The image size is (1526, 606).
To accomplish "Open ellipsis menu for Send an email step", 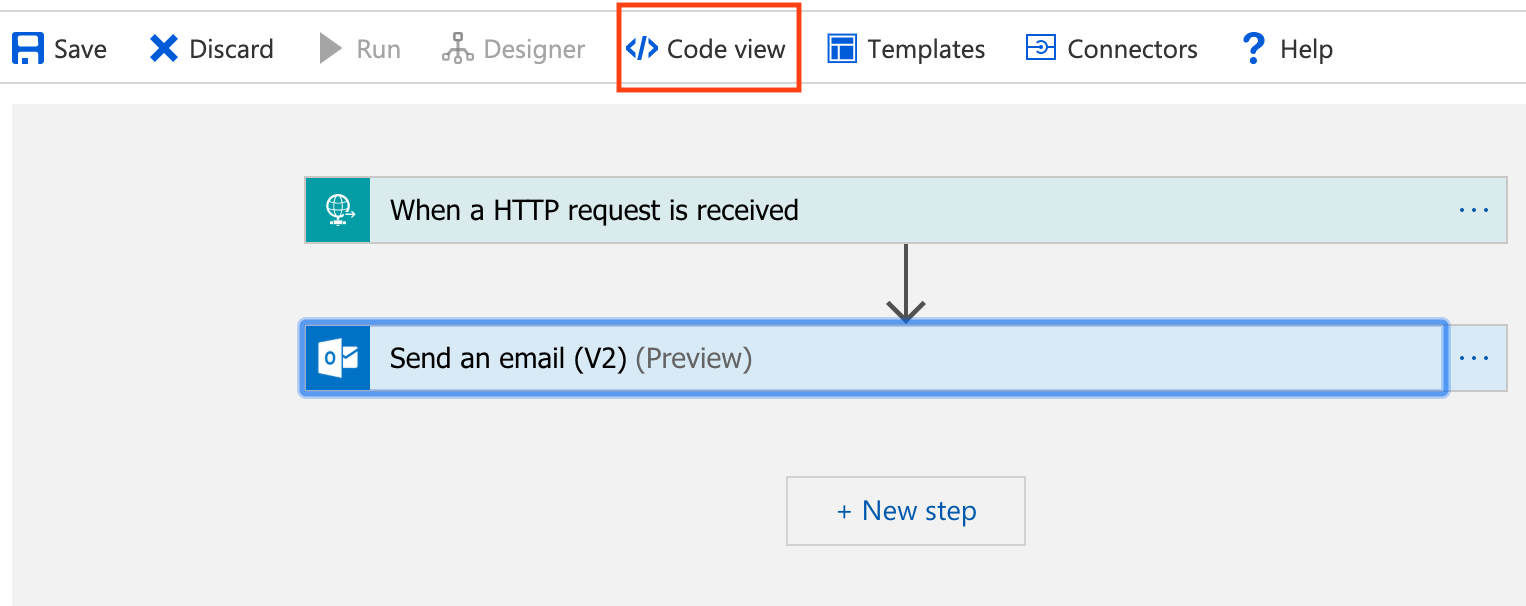I will click(1475, 358).
